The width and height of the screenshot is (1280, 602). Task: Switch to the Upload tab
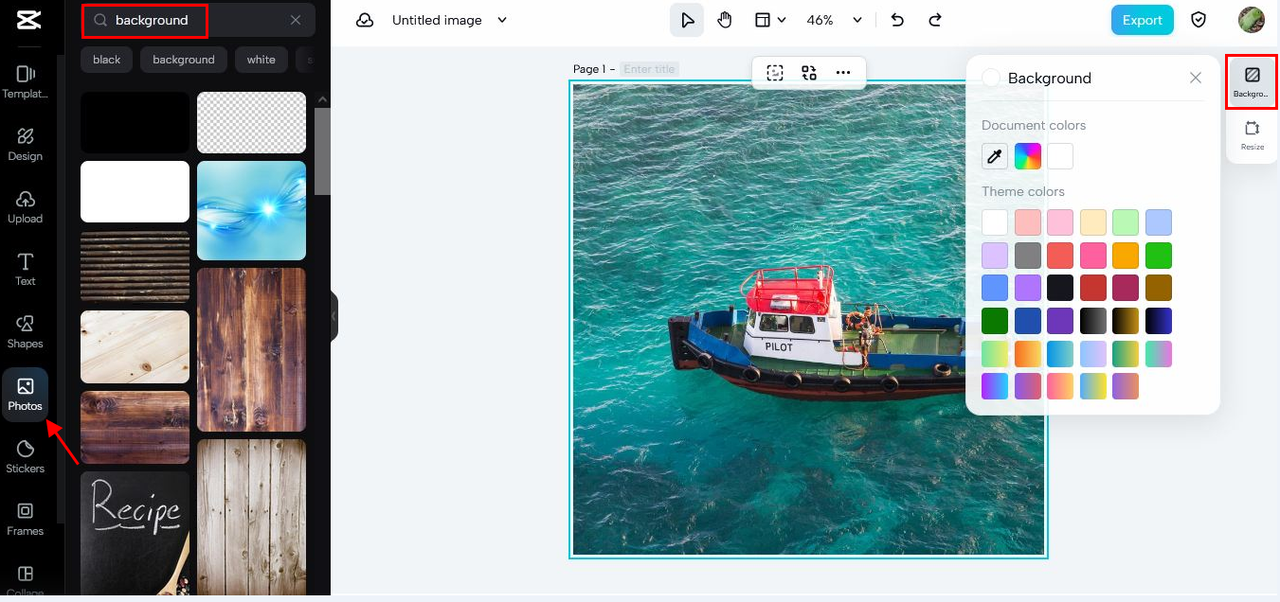click(x=25, y=206)
